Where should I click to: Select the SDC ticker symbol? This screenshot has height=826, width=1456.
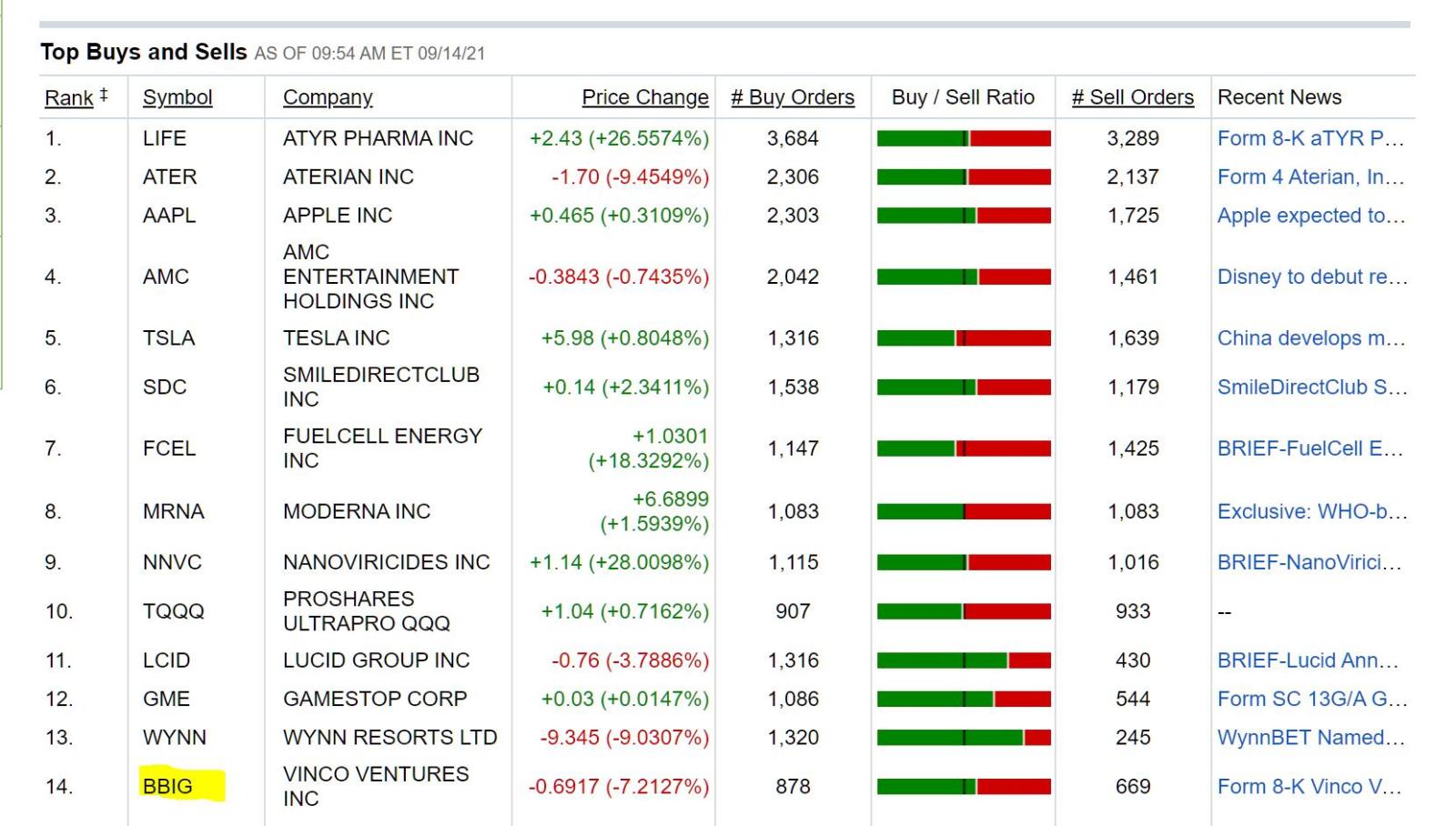coord(165,388)
